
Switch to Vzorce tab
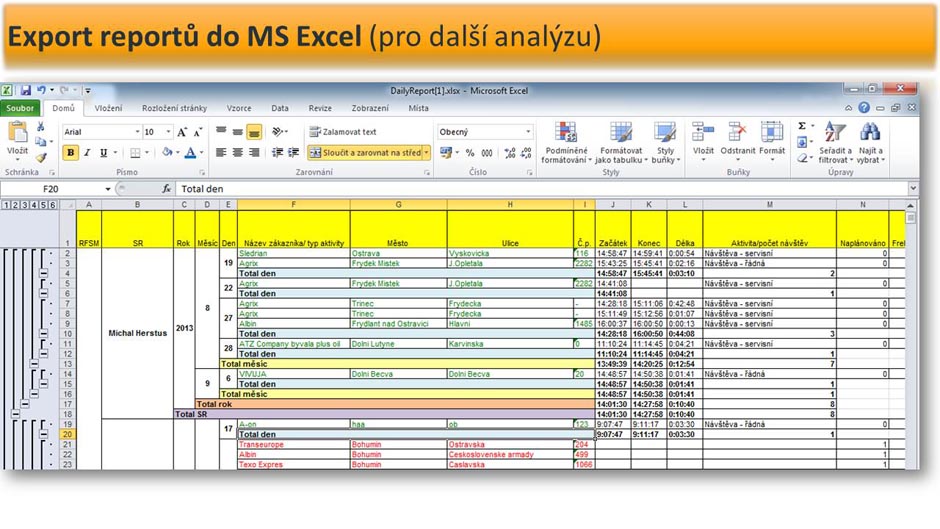pos(239,108)
